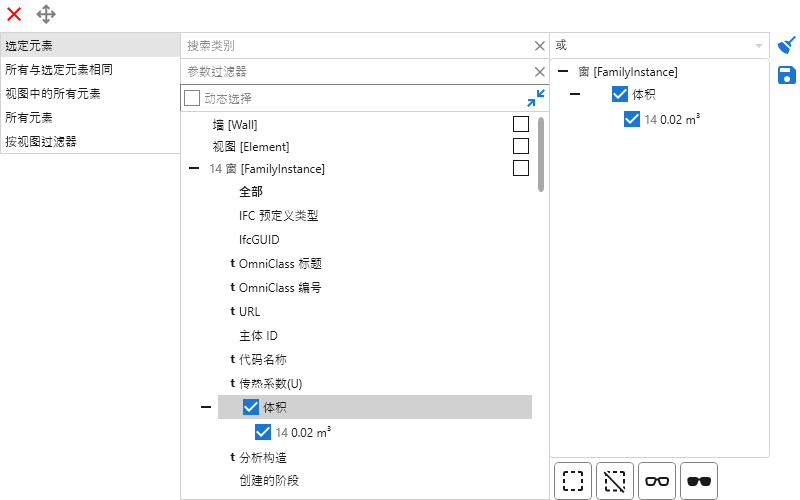Viewport: 800px width, 500px height.
Task: Collapse the 14 窗 [FamilyInstance] tree node
Action: 194,169
